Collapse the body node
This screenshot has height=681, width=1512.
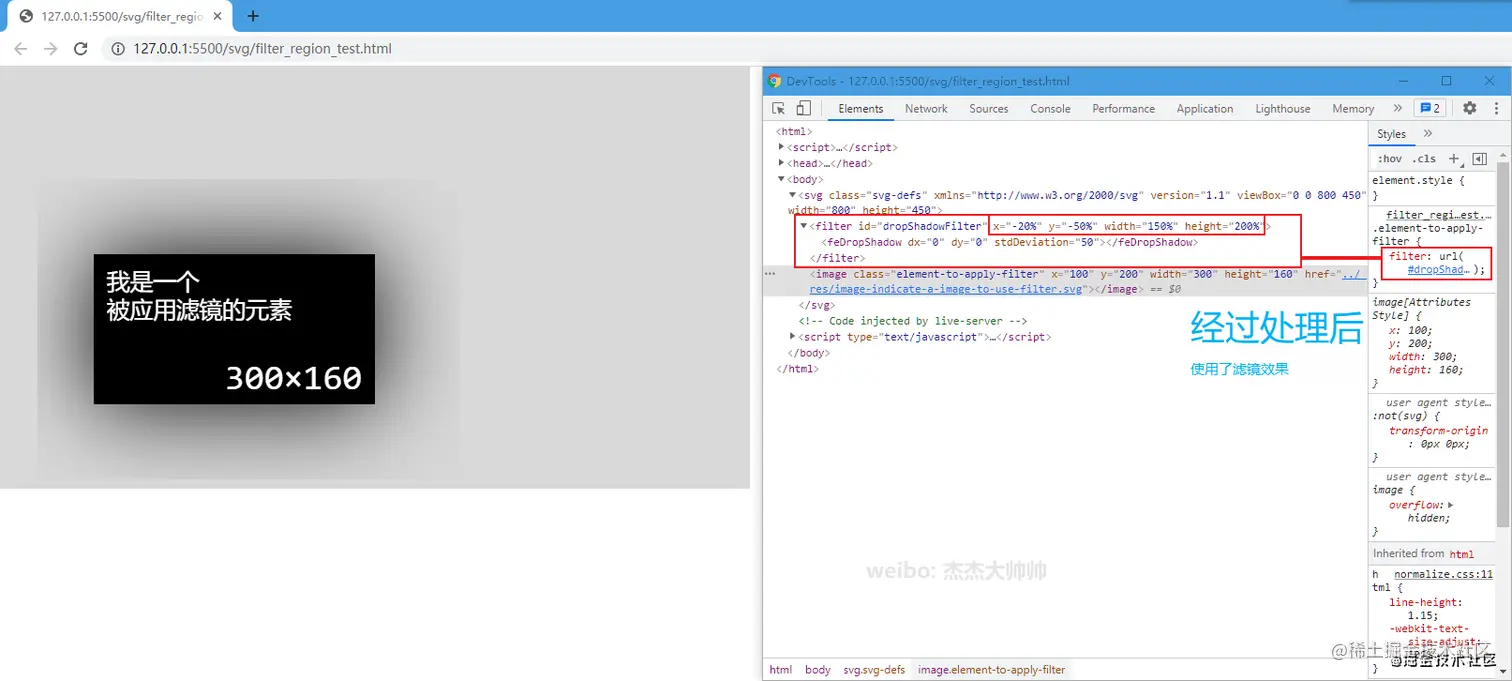click(x=782, y=179)
